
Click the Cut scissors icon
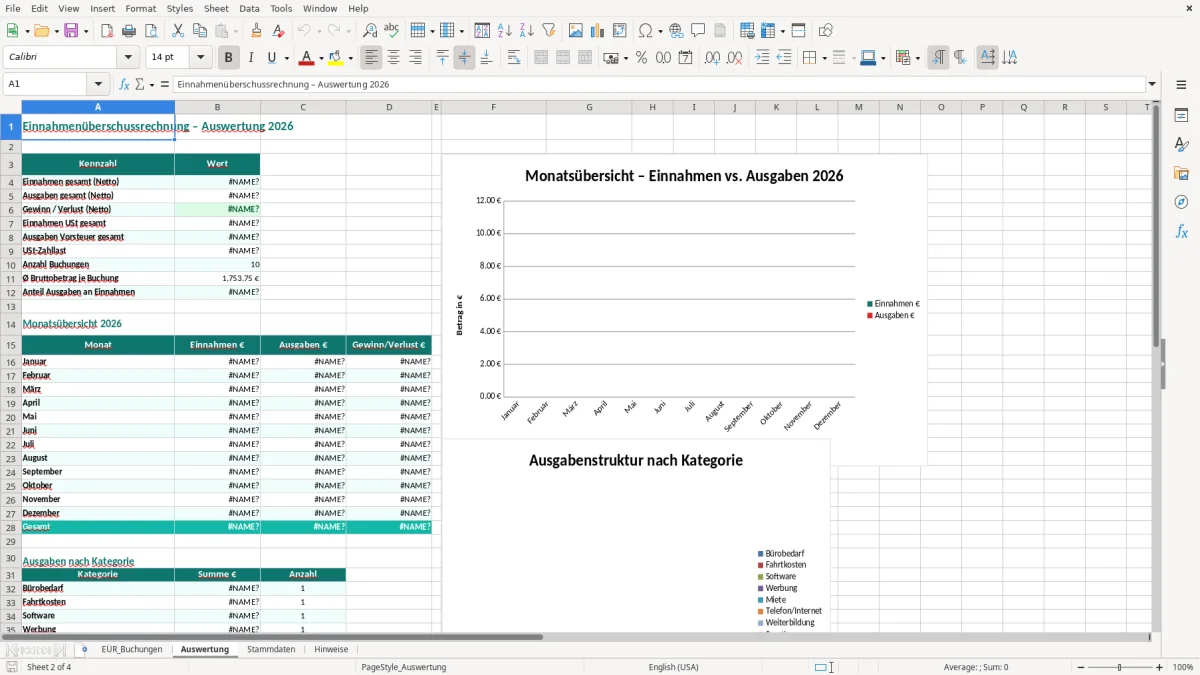tap(178, 31)
